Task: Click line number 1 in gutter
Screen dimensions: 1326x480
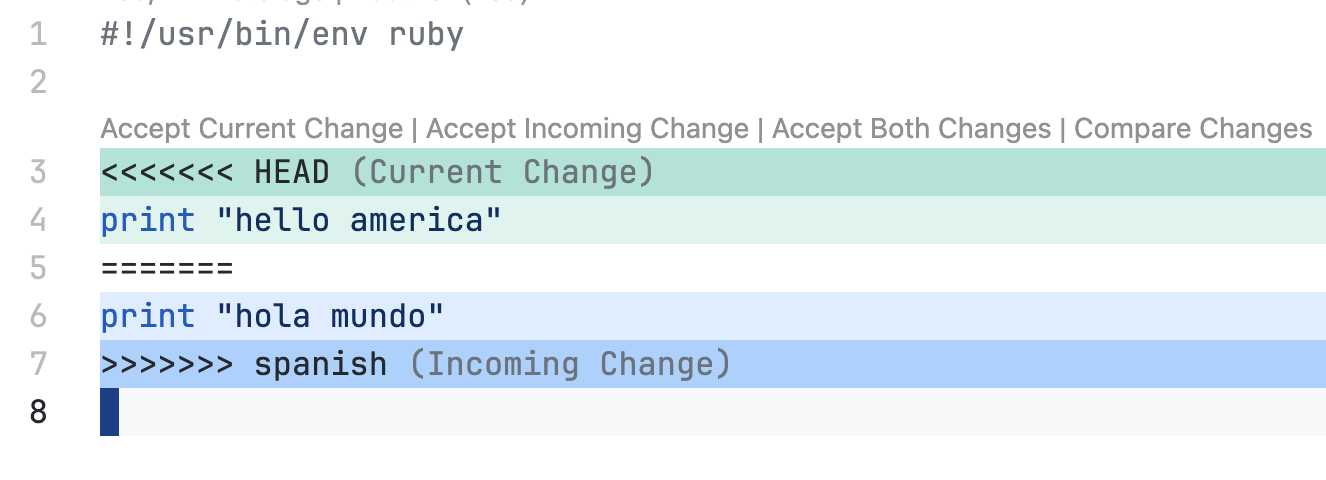Action: click(38, 35)
